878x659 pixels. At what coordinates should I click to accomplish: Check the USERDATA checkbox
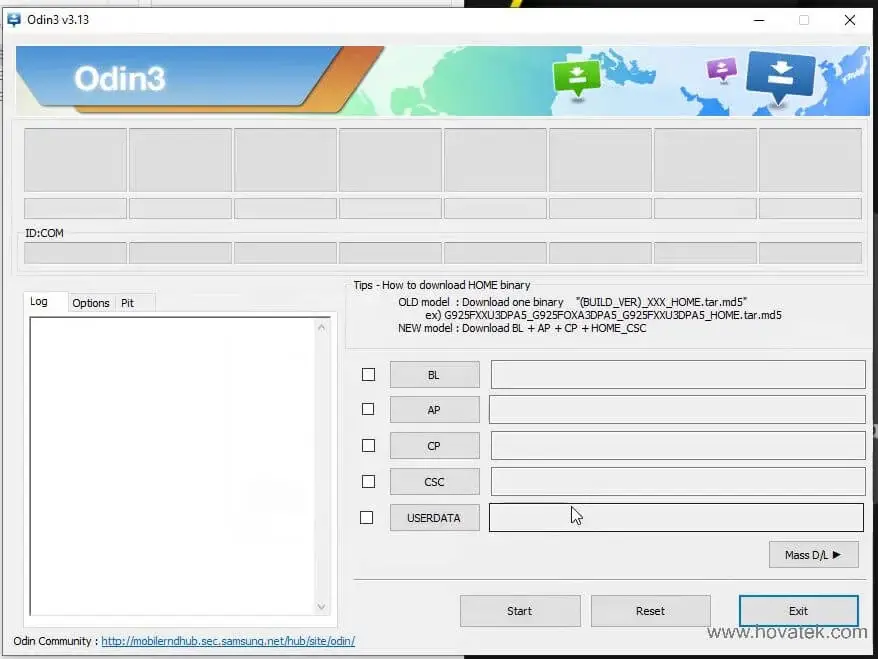(367, 517)
